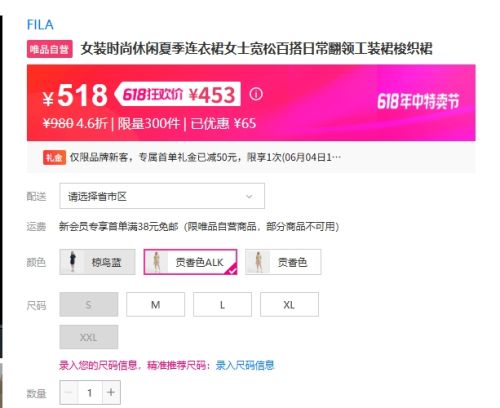
Task: Click the 唯品自营 badge
Action: [x=50, y=49]
